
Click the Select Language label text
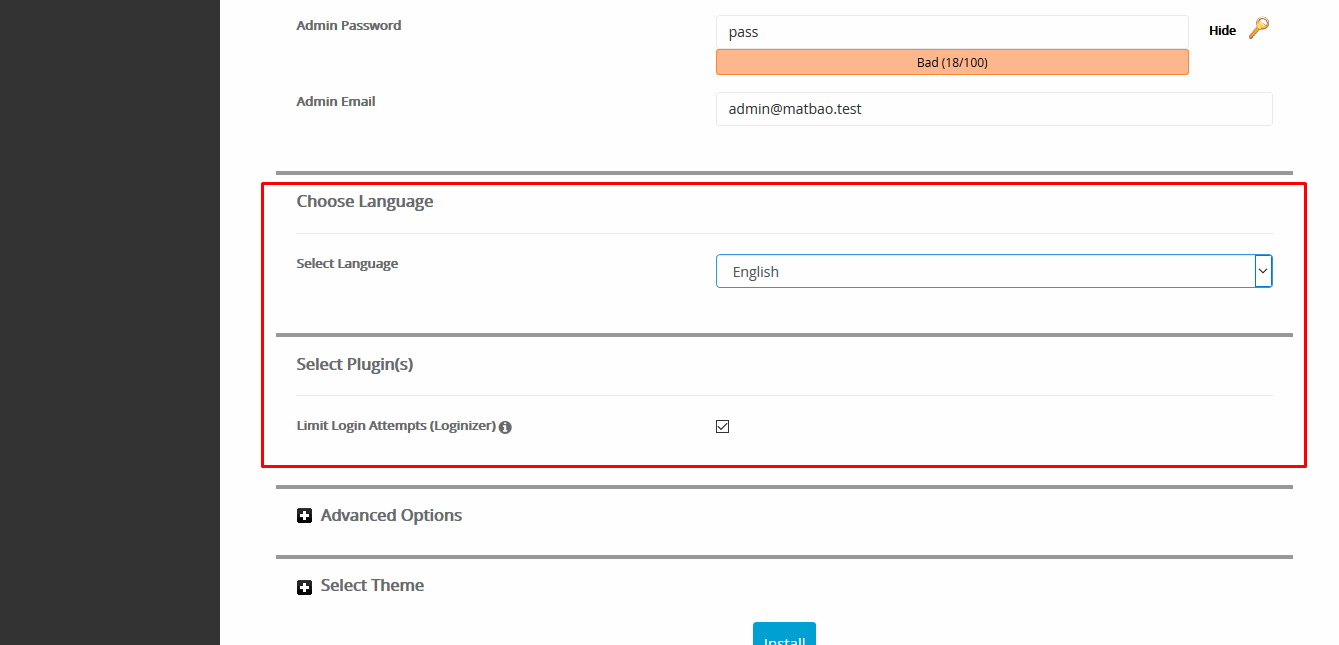pyautogui.click(x=347, y=264)
